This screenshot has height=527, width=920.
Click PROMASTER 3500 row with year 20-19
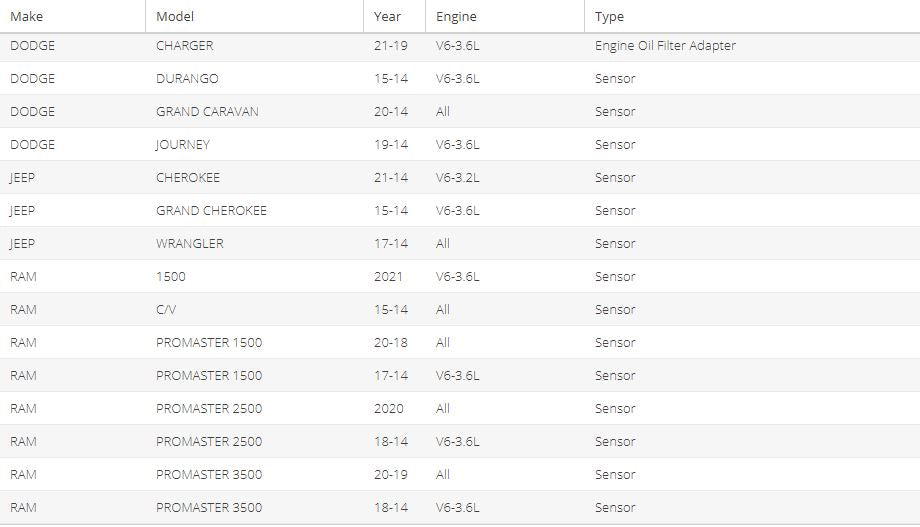[x=460, y=474]
